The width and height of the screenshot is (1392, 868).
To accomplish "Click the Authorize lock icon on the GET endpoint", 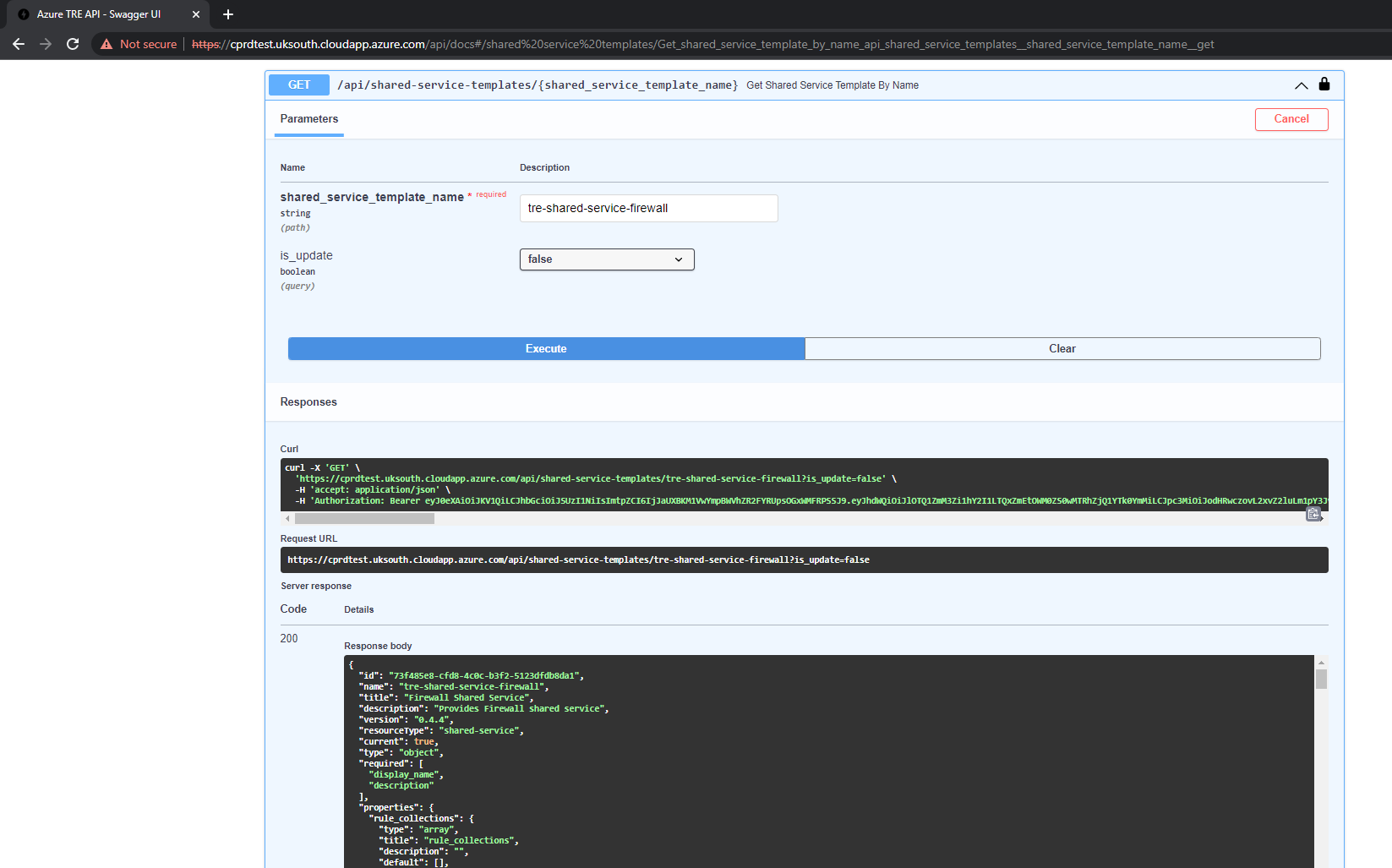I will pyautogui.click(x=1324, y=85).
